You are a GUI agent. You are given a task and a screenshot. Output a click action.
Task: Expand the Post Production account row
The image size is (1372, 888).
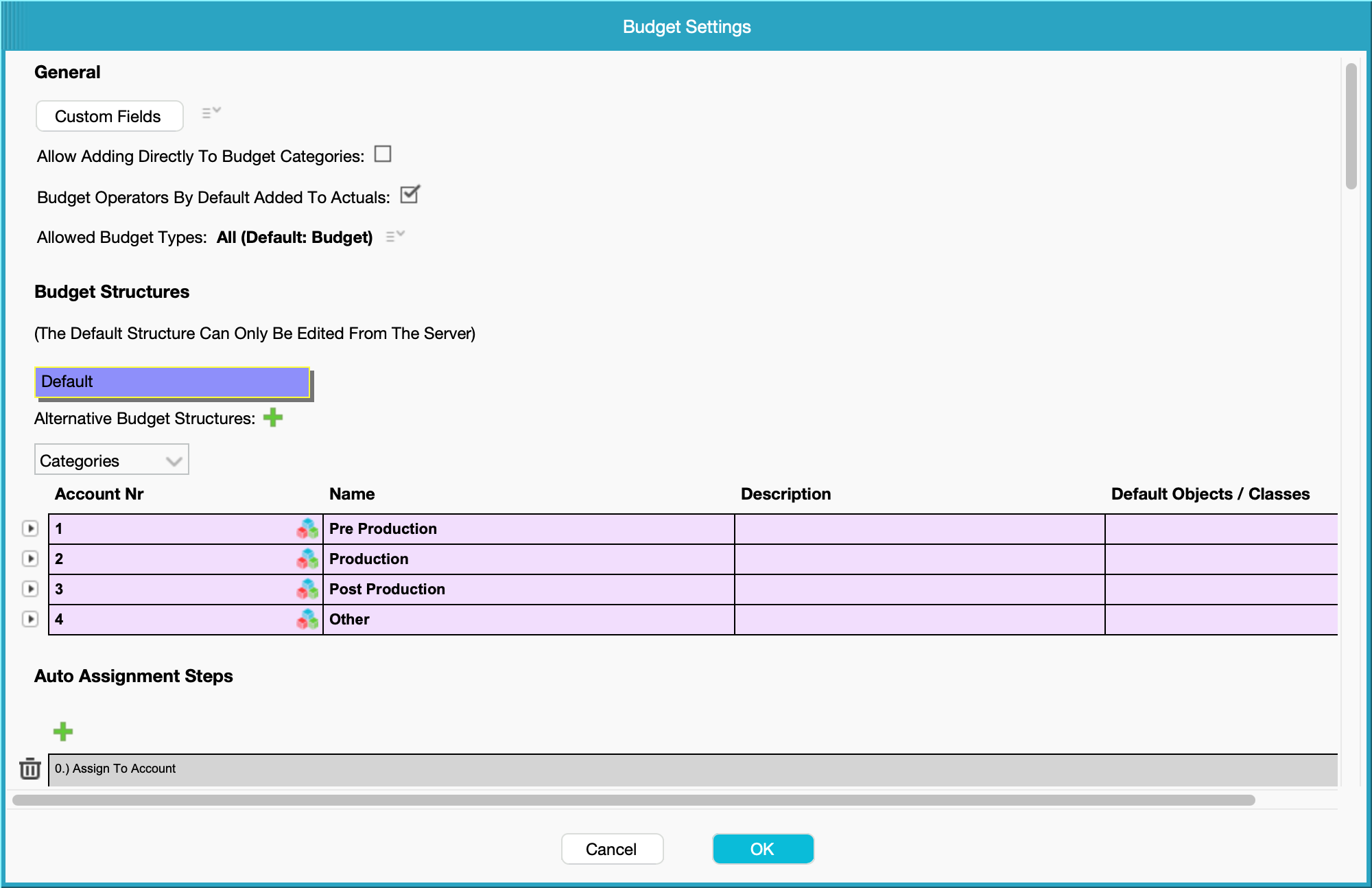pos(30,589)
